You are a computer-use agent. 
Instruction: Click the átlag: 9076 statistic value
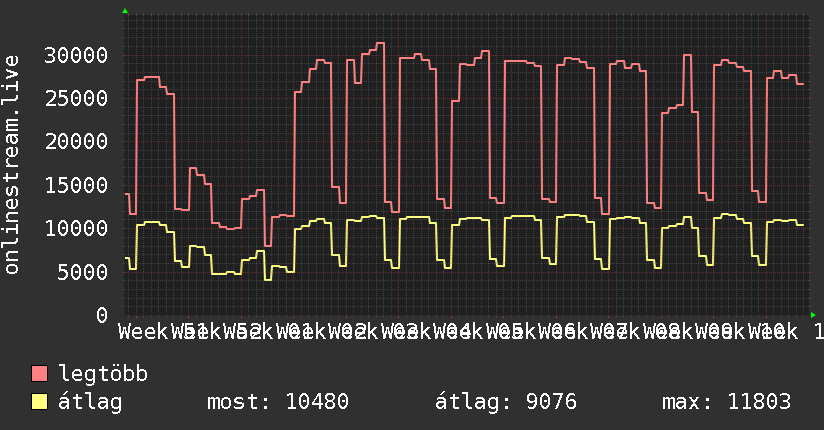coord(506,402)
